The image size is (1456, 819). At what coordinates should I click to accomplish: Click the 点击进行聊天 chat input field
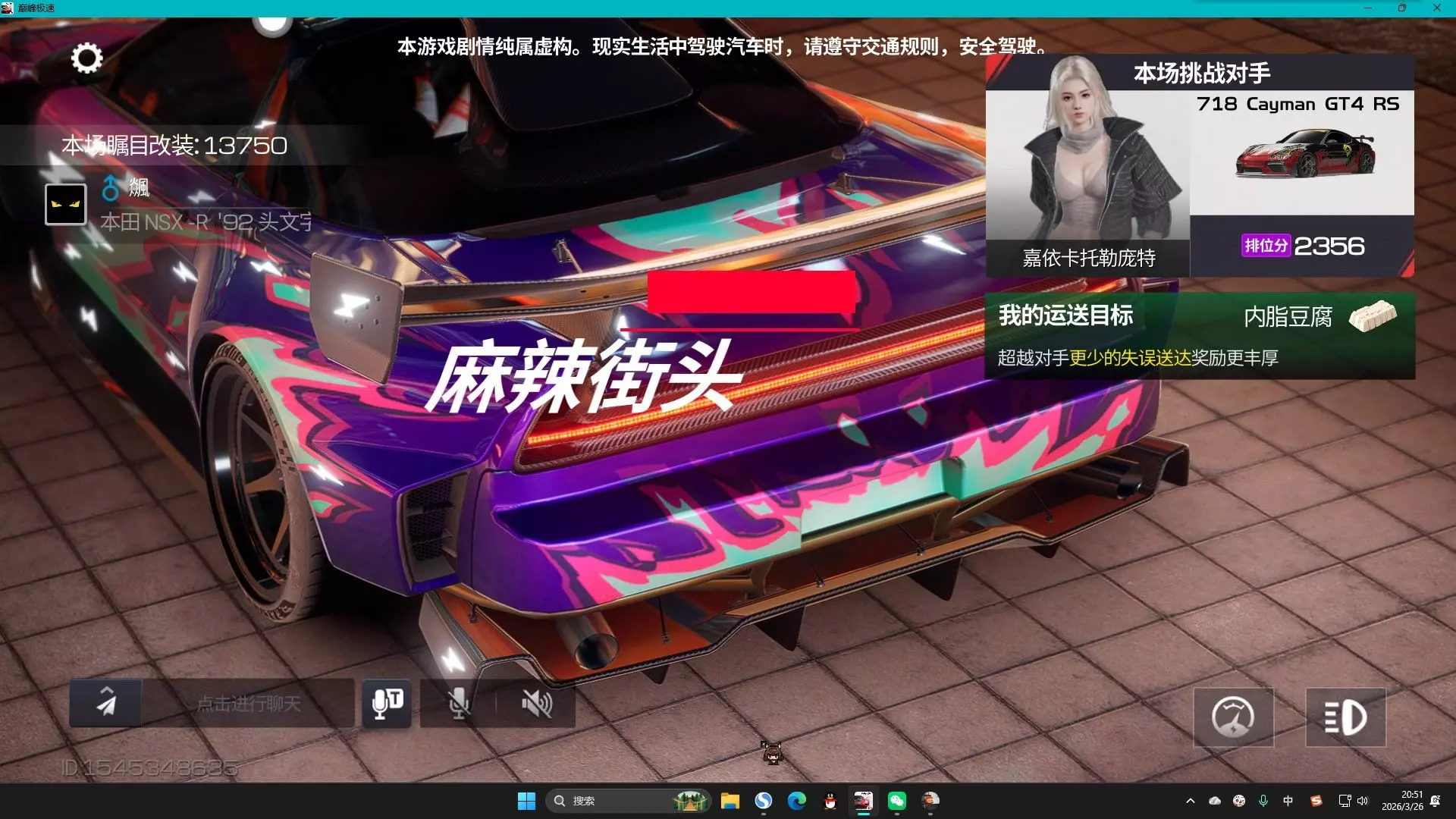coord(249,704)
